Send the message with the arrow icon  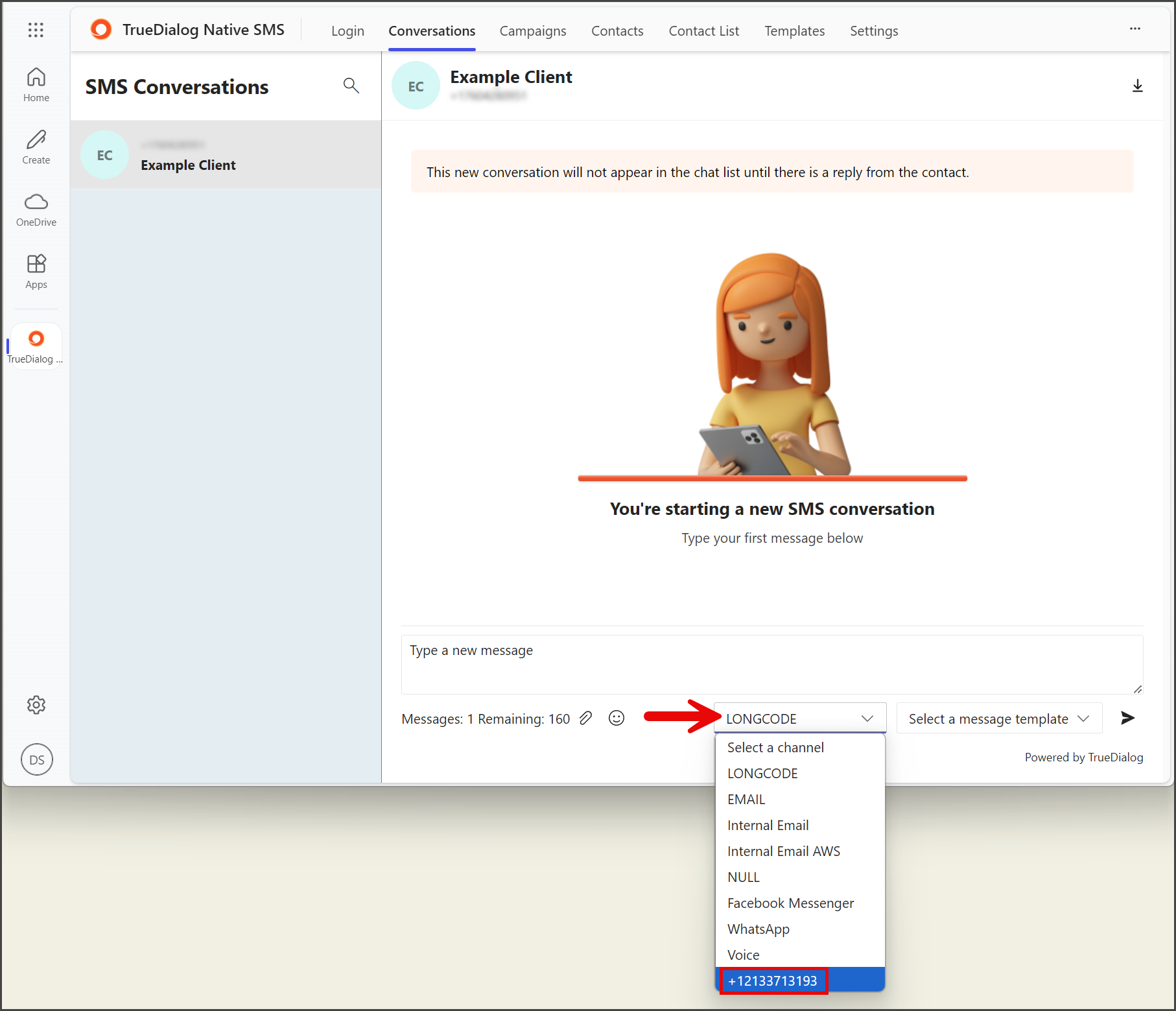[x=1127, y=718]
